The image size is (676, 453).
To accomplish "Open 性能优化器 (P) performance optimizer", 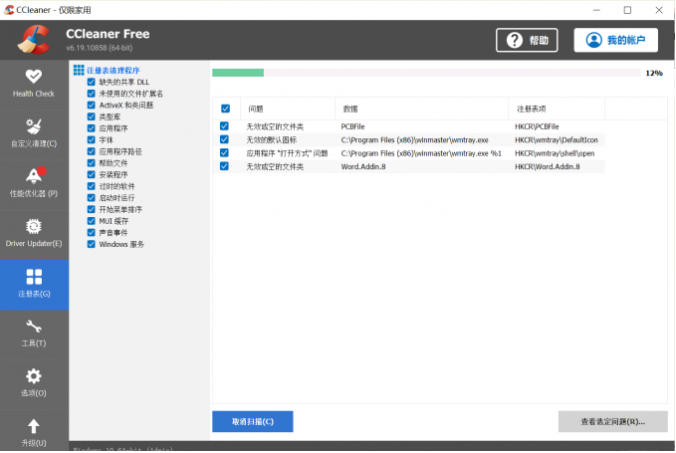I will (x=34, y=183).
